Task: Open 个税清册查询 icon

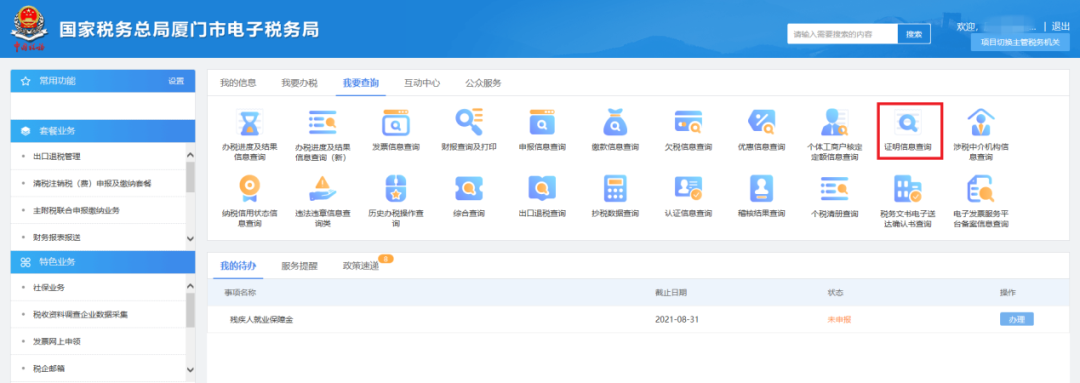Action: coord(835,188)
